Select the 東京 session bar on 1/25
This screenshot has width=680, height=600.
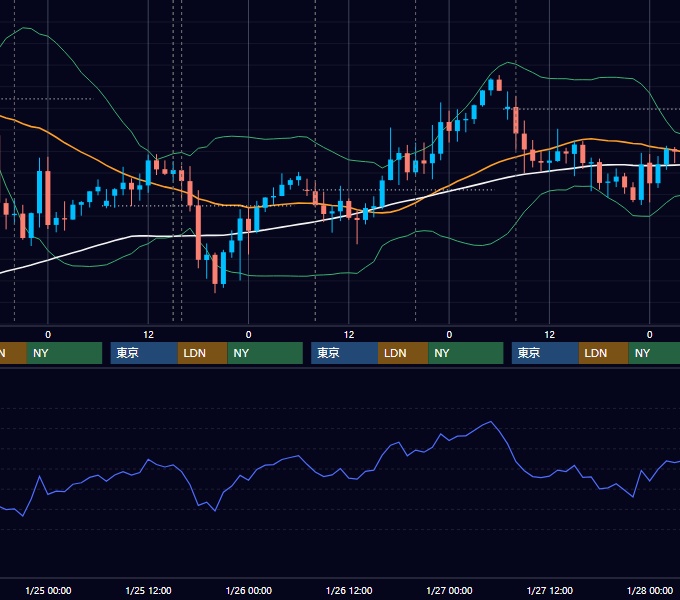coord(144,353)
